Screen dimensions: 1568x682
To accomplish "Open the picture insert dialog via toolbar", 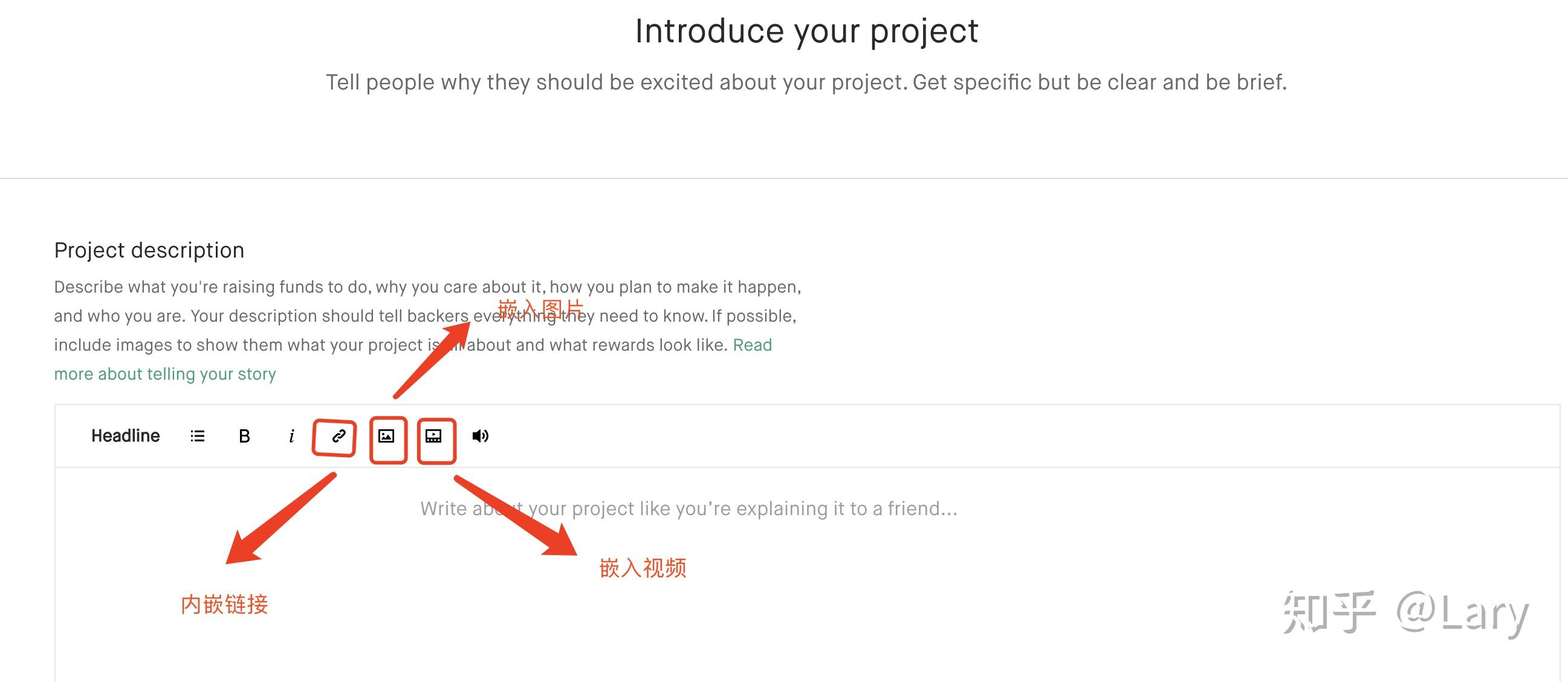I will (x=387, y=436).
